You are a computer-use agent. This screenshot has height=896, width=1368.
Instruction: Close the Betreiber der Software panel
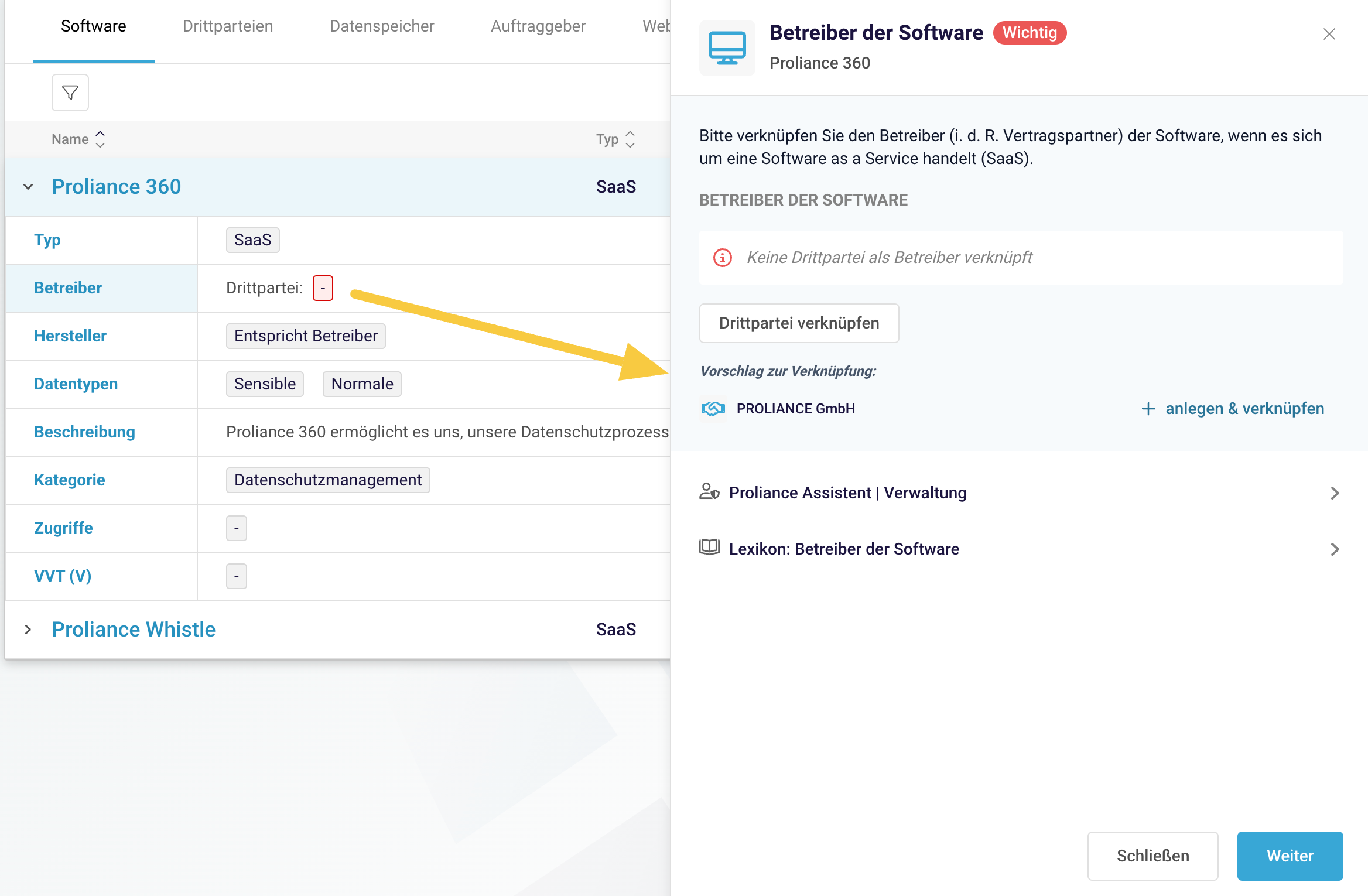point(1329,34)
